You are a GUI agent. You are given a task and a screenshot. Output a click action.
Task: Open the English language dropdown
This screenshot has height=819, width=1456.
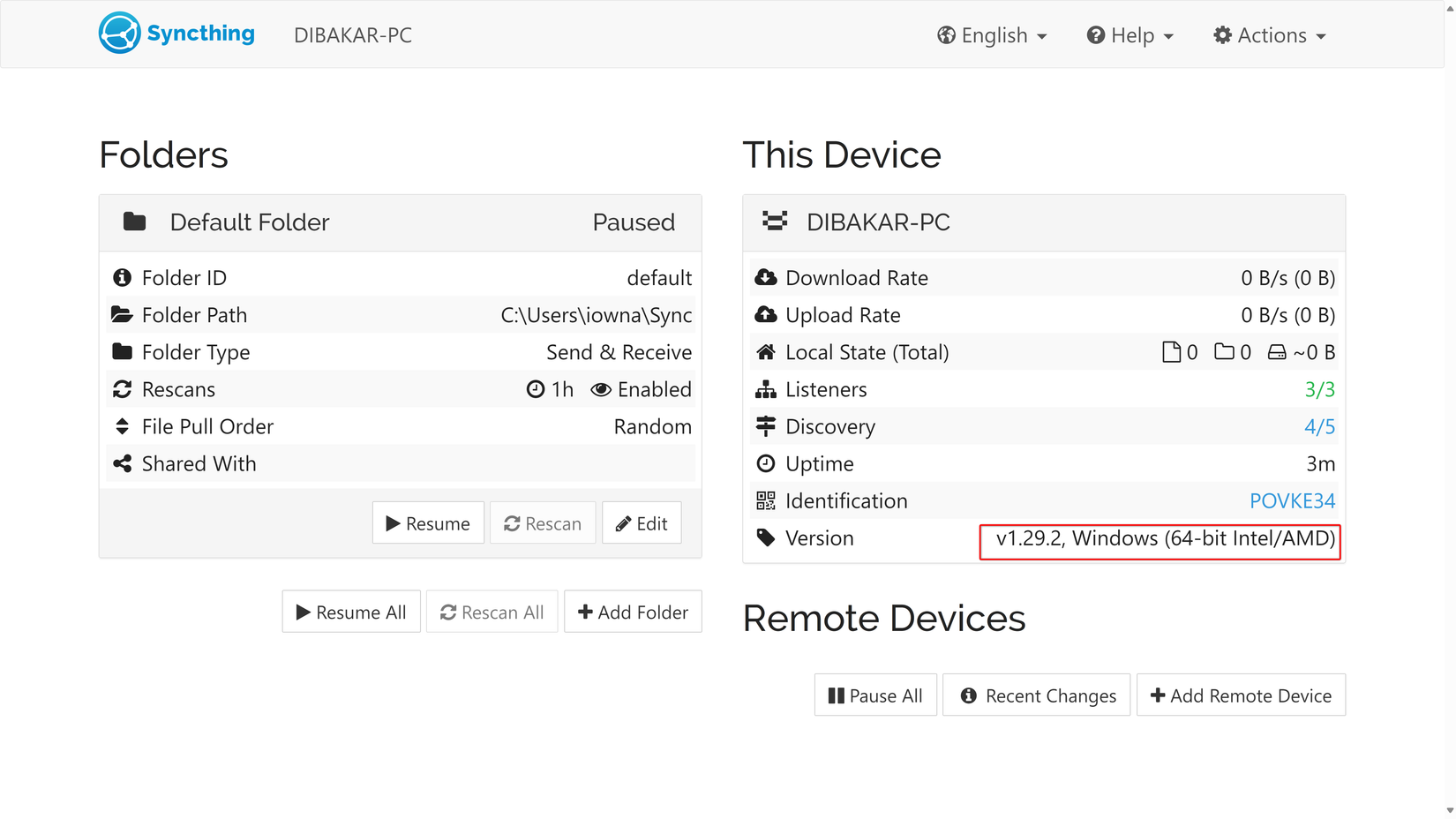point(992,35)
